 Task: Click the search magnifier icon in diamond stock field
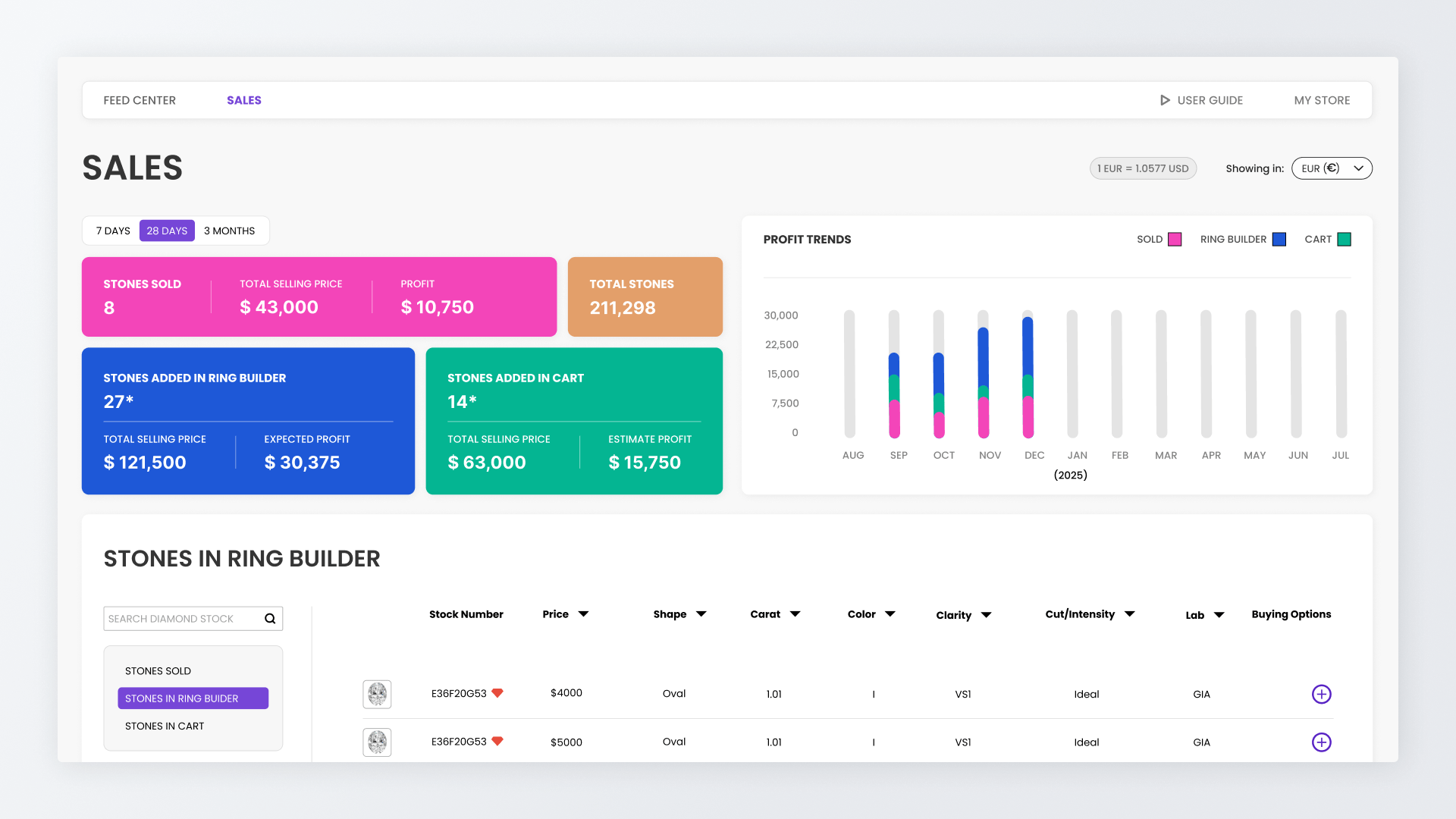270,619
